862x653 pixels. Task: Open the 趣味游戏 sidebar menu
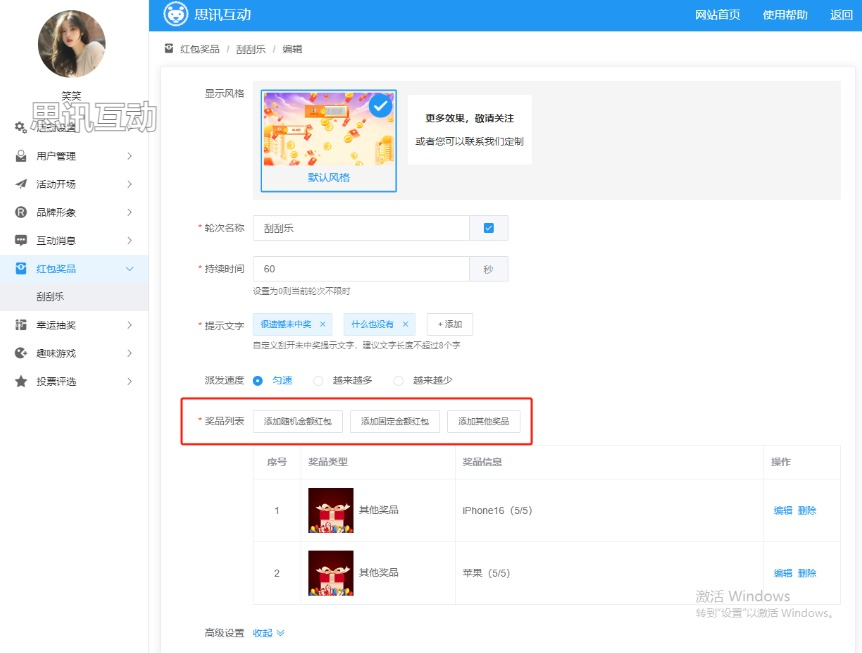click(74, 353)
